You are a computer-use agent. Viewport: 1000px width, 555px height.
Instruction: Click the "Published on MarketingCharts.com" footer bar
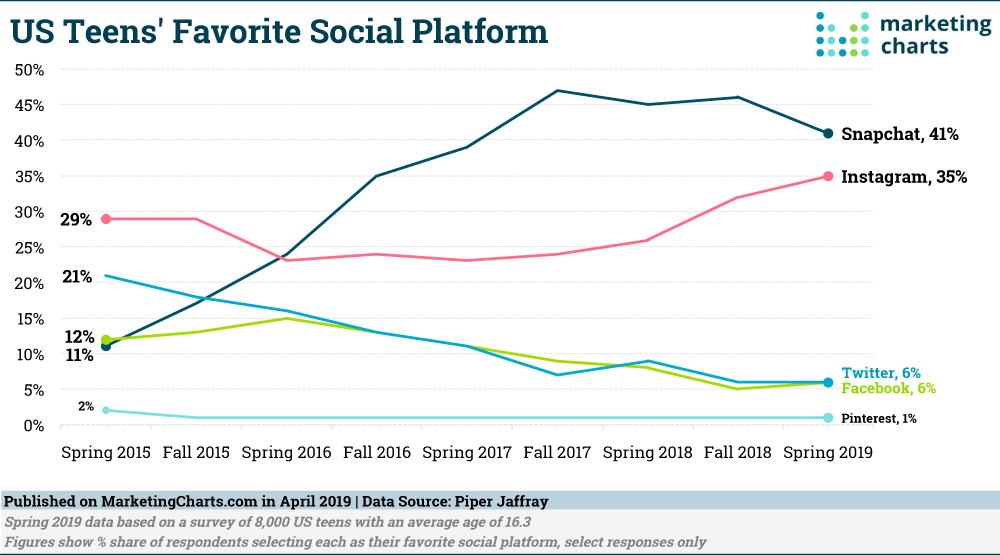(500, 499)
